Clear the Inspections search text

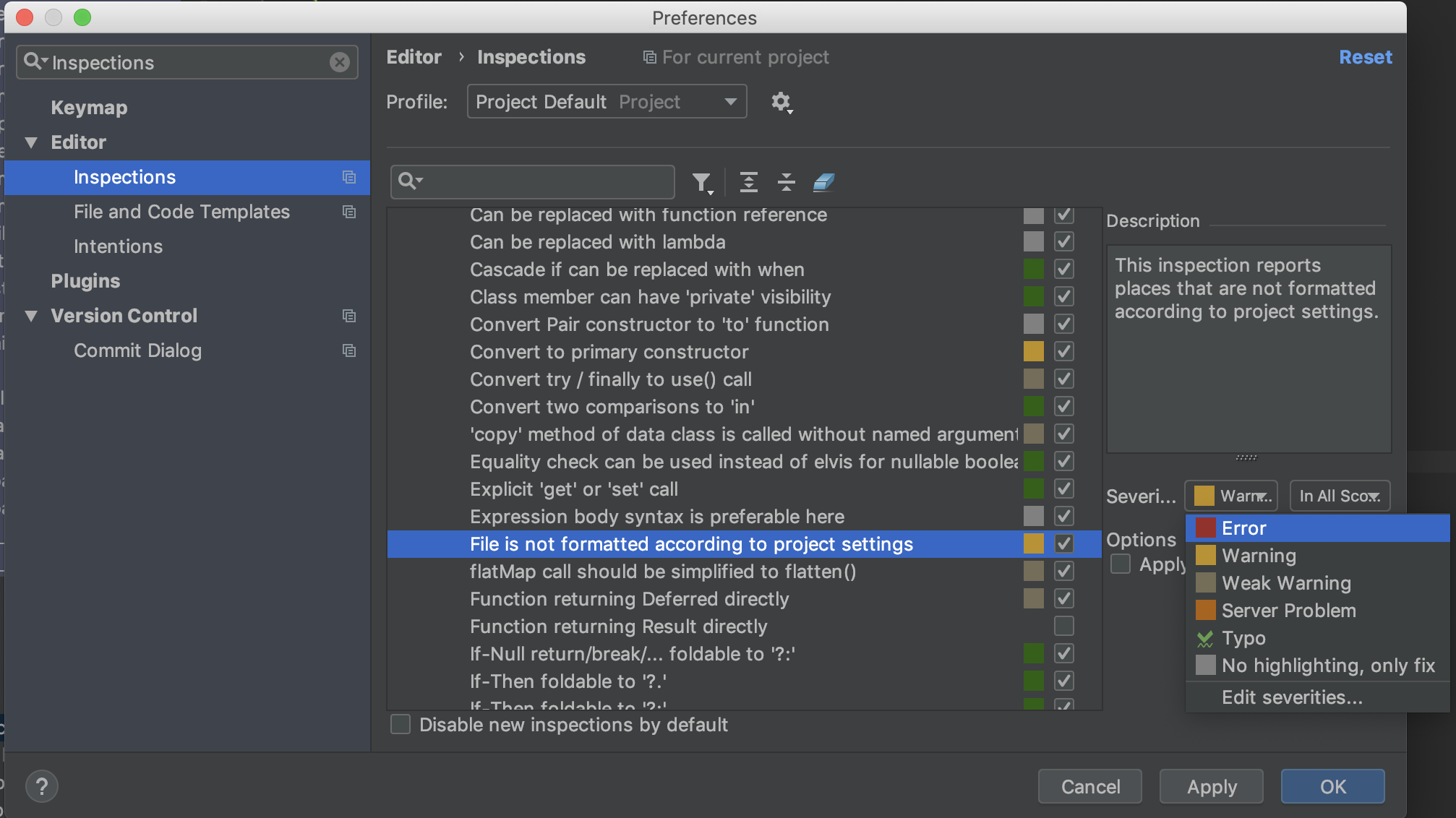[339, 62]
